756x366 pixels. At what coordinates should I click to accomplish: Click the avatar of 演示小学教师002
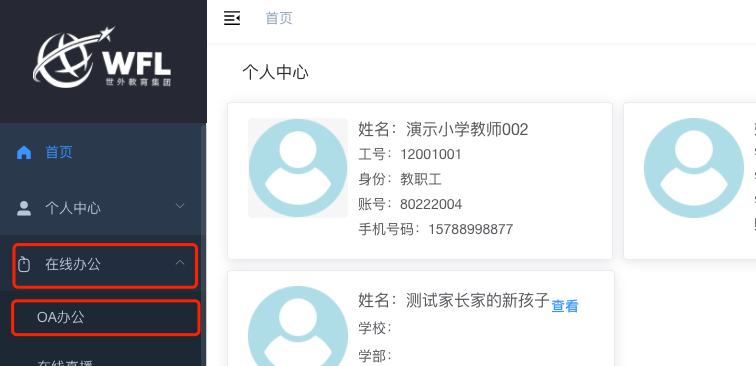point(298,168)
